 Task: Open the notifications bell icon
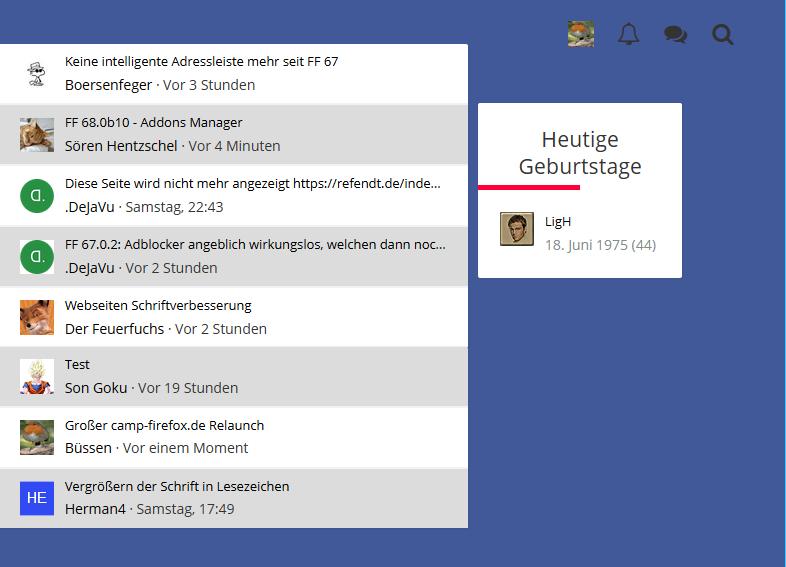point(628,35)
